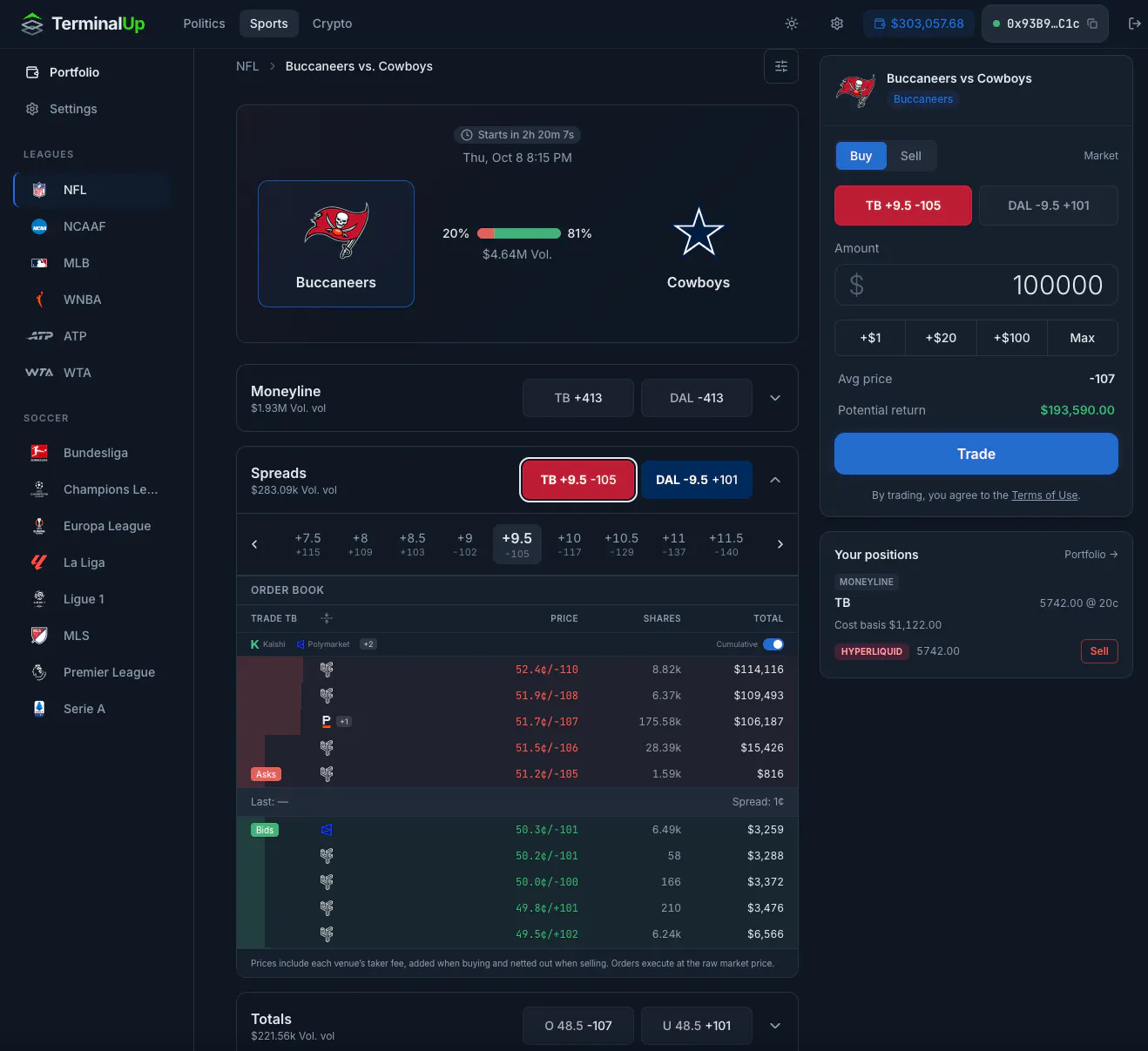Select DAL -9.5 +101 in Spreads header
The image size is (1148, 1051).
coord(697,480)
